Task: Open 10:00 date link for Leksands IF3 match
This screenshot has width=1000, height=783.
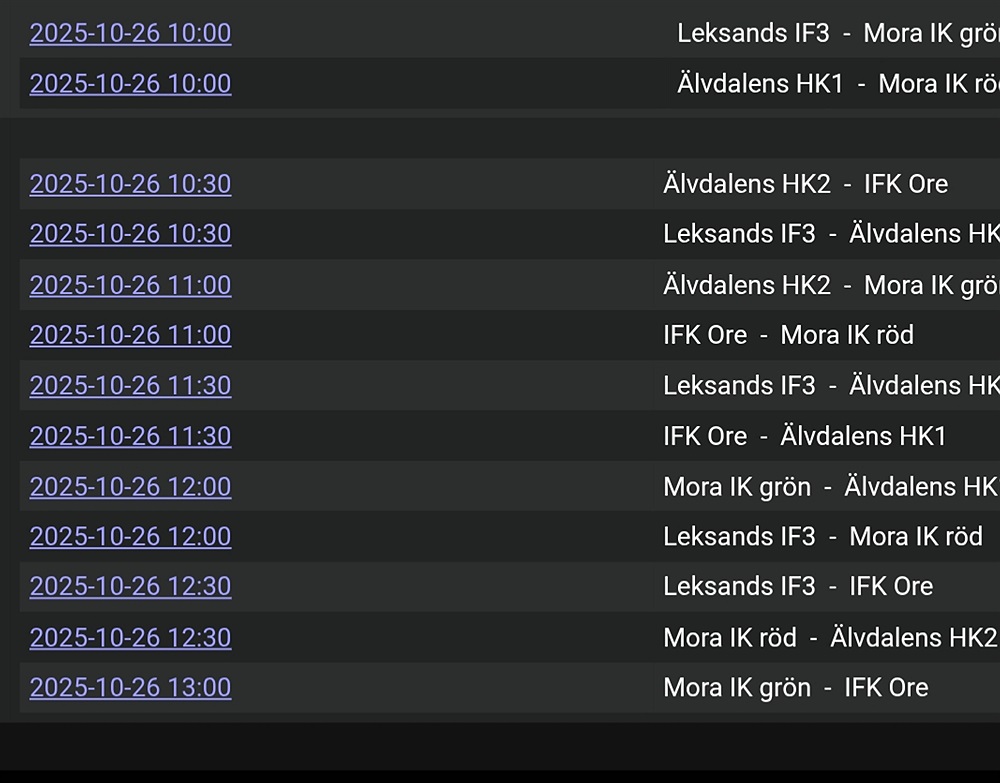Action: tap(130, 33)
